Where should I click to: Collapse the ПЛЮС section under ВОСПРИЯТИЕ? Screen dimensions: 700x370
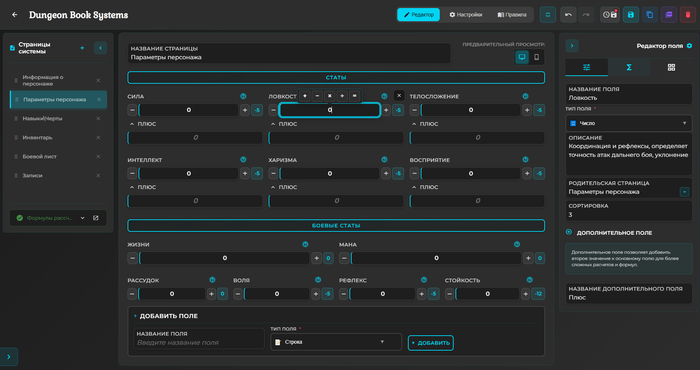tap(414, 187)
